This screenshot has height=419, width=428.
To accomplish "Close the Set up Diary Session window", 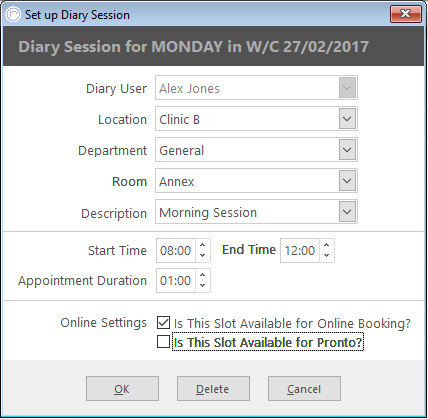I will (x=406, y=14).
